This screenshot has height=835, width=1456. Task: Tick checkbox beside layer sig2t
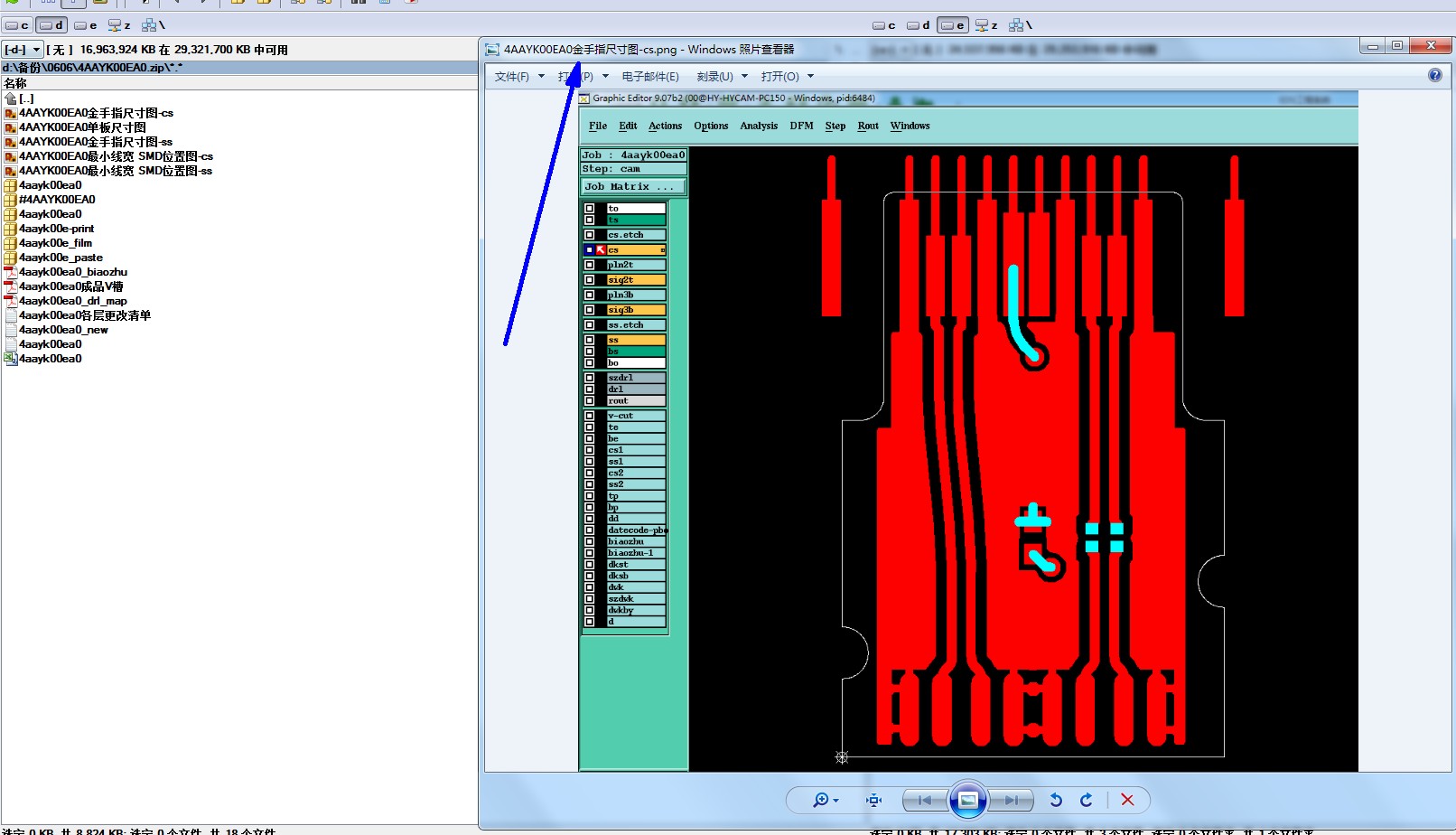coord(590,280)
